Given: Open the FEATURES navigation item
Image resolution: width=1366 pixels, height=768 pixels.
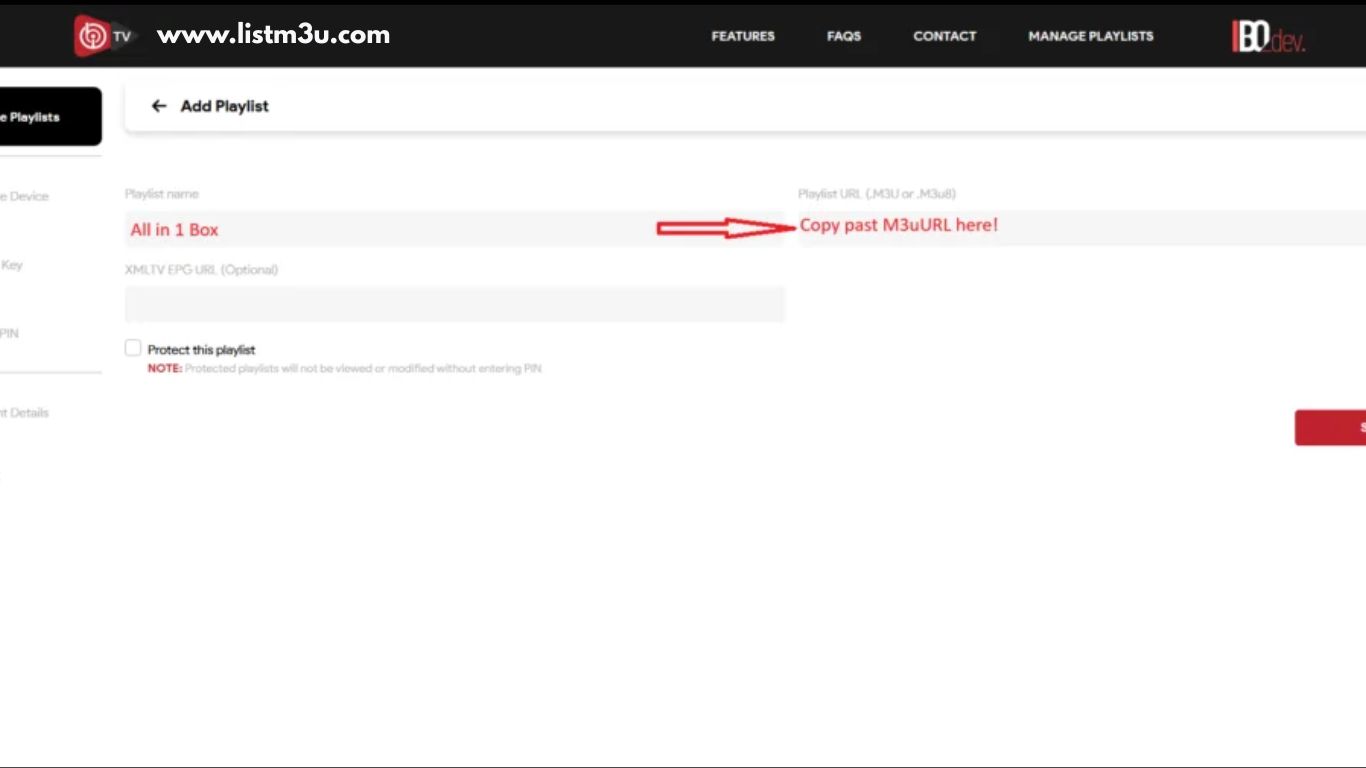Looking at the screenshot, I should [742, 35].
